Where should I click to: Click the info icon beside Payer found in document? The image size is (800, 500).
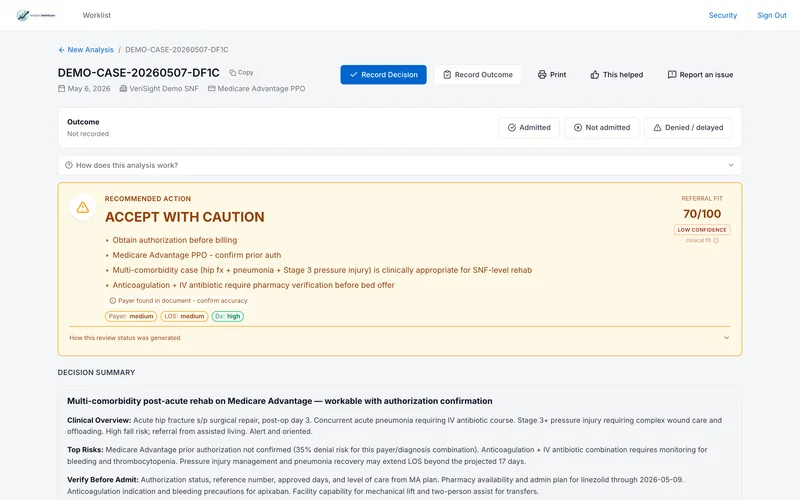point(113,301)
